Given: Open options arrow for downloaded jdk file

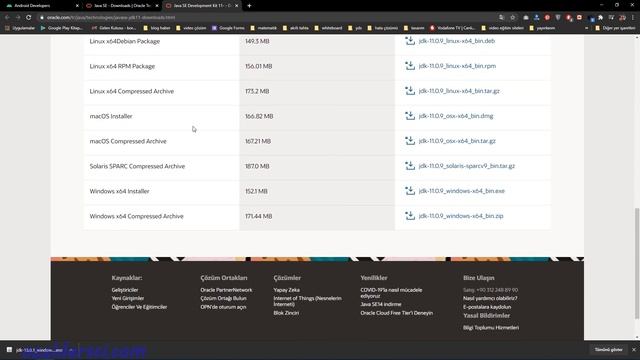Looking at the screenshot, I should coord(71,350).
